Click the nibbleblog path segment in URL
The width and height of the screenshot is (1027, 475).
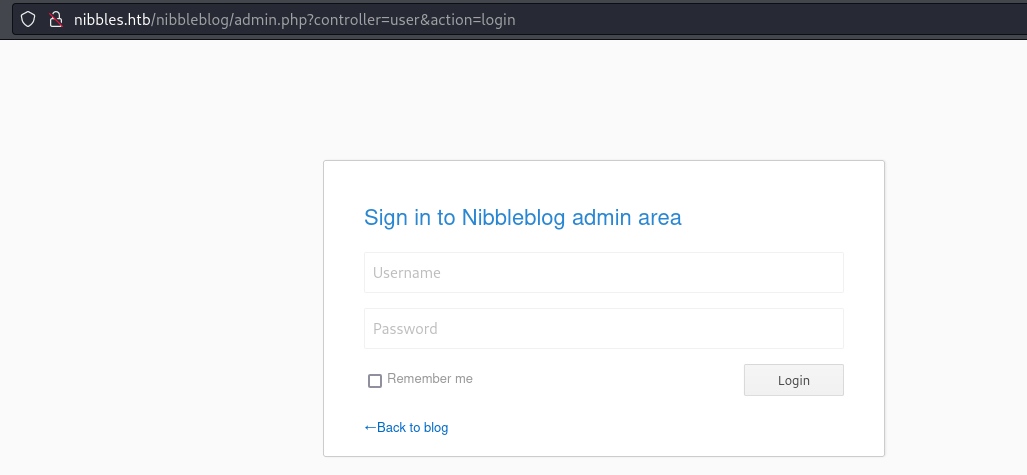click(x=193, y=20)
